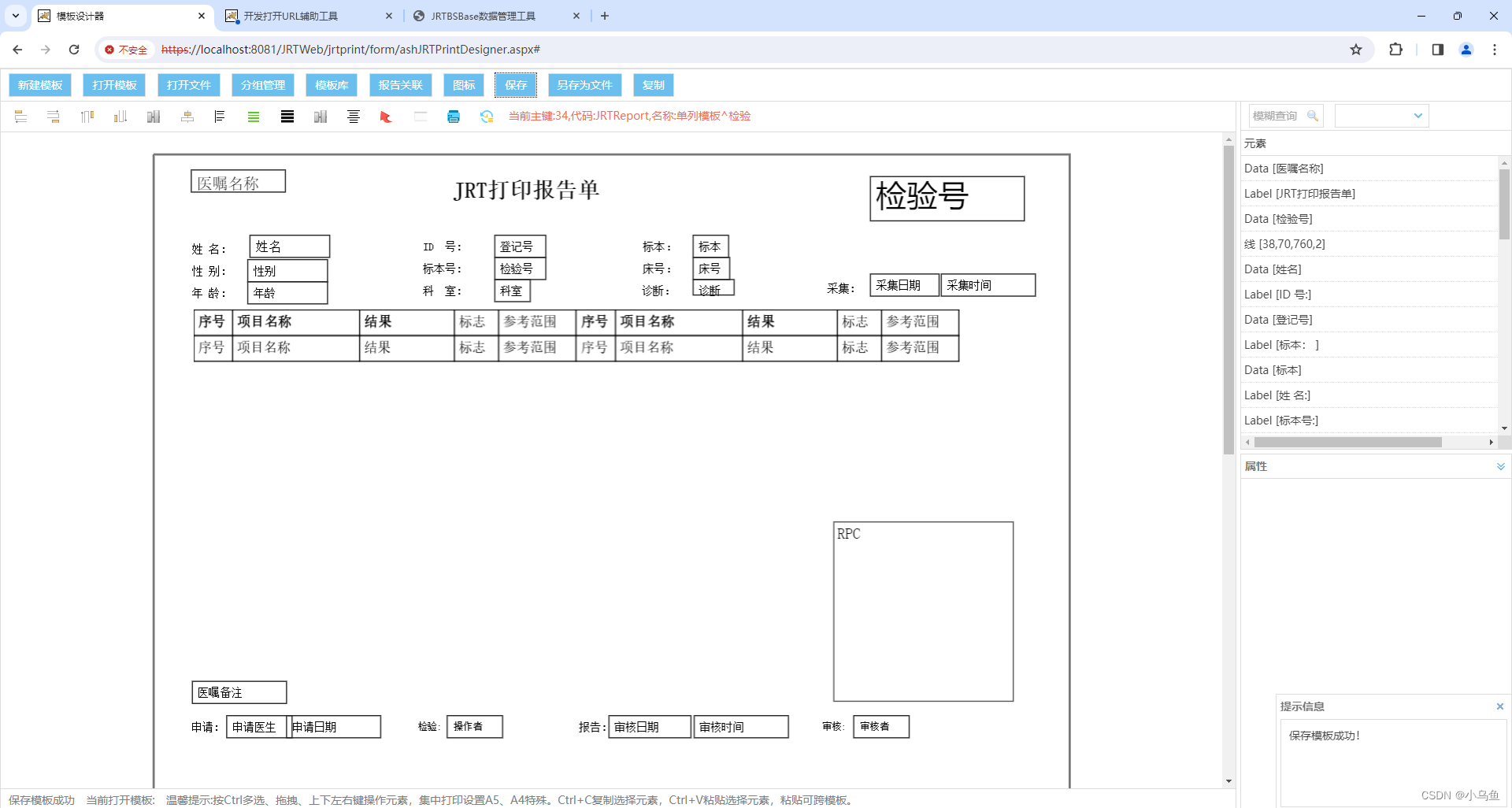Select Label [标本号:] list row
The width and height of the screenshot is (1512, 808).
point(1370,421)
